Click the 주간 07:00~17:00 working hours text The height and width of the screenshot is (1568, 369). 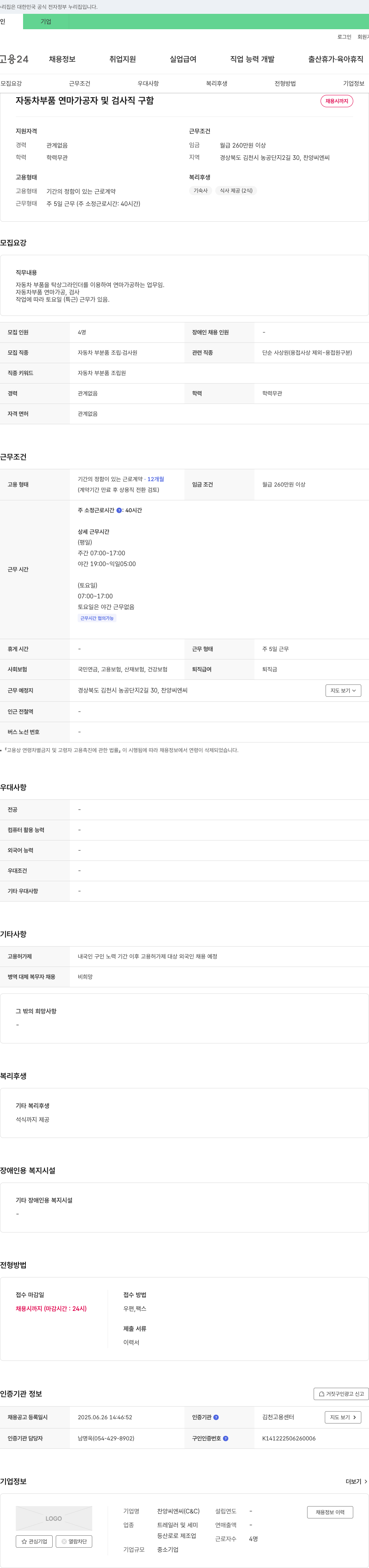click(x=101, y=553)
